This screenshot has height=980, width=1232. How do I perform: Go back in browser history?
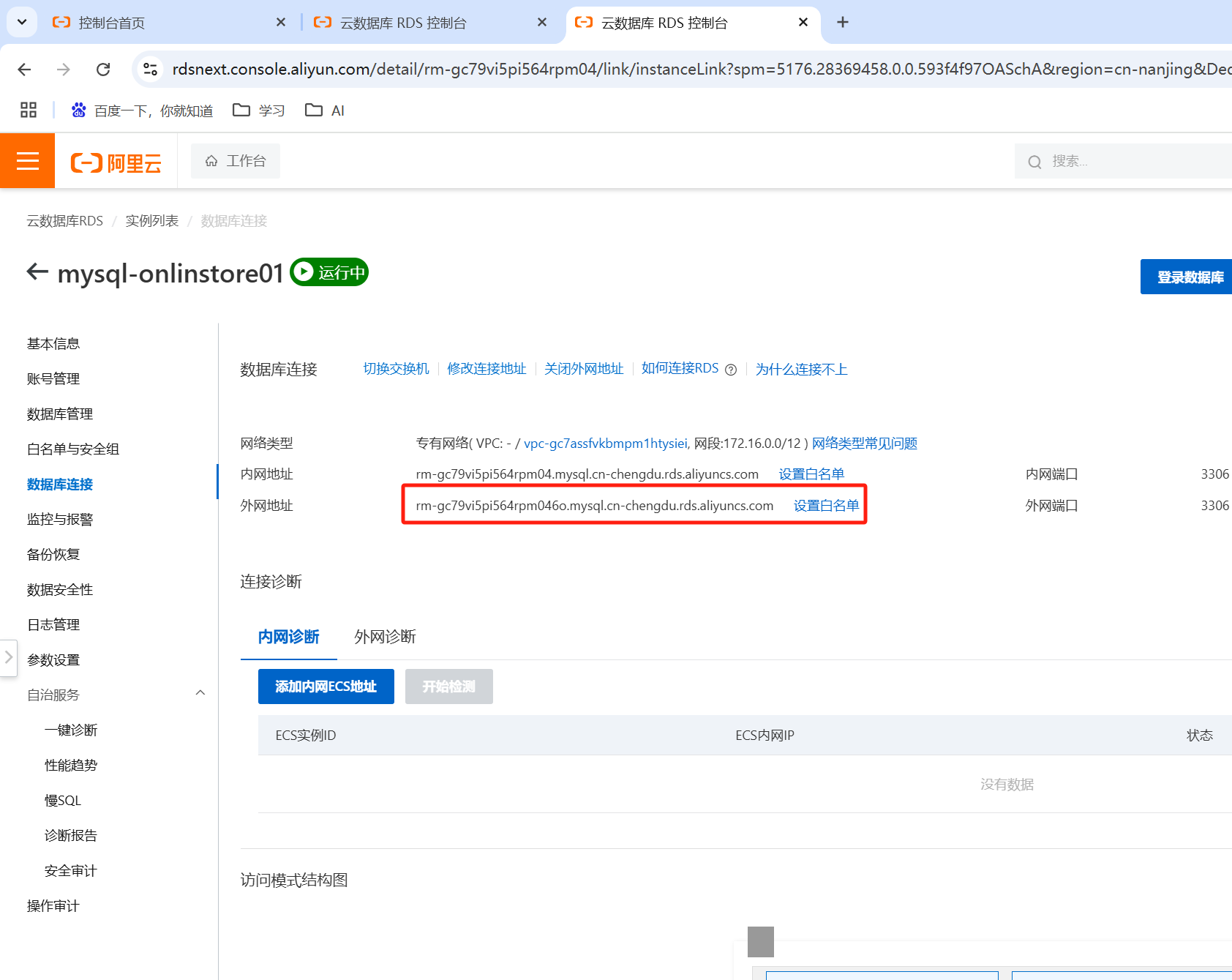point(24,70)
